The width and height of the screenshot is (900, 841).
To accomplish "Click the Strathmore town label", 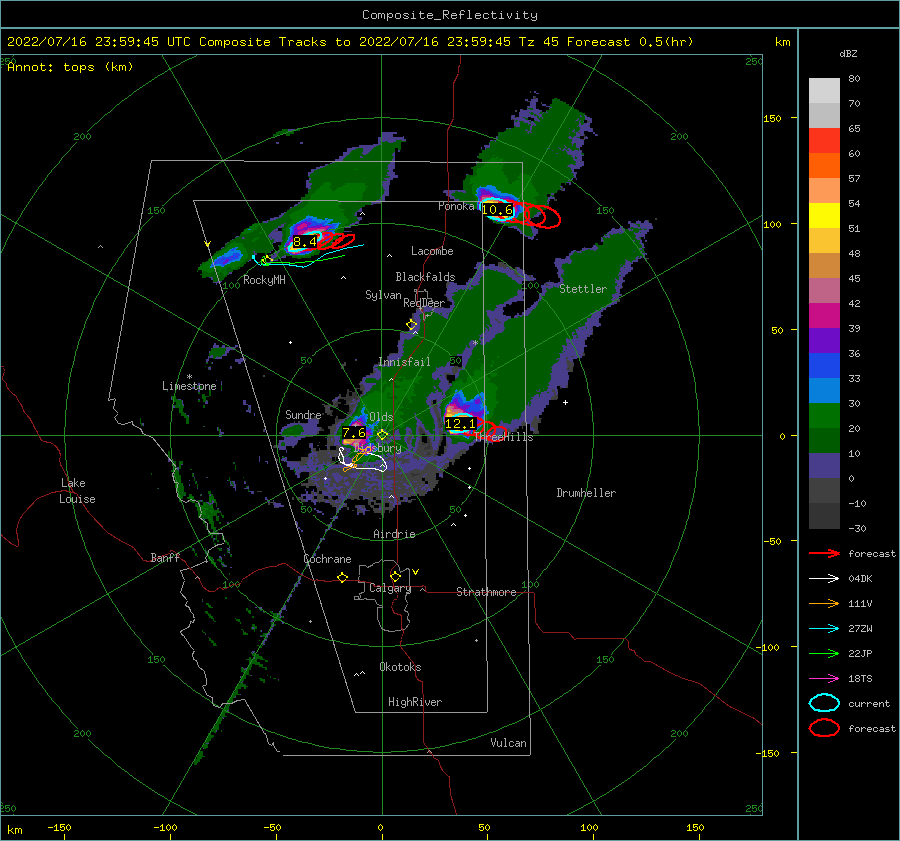I will pyautogui.click(x=486, y=592).
